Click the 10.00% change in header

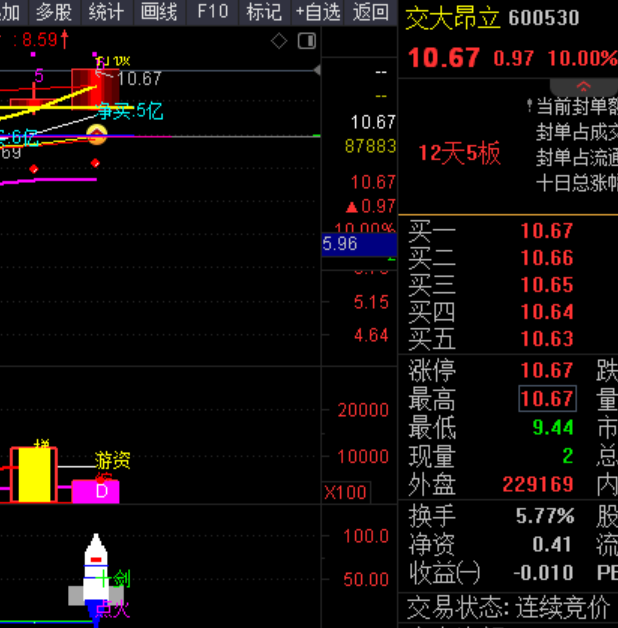[x=583, y=58]
